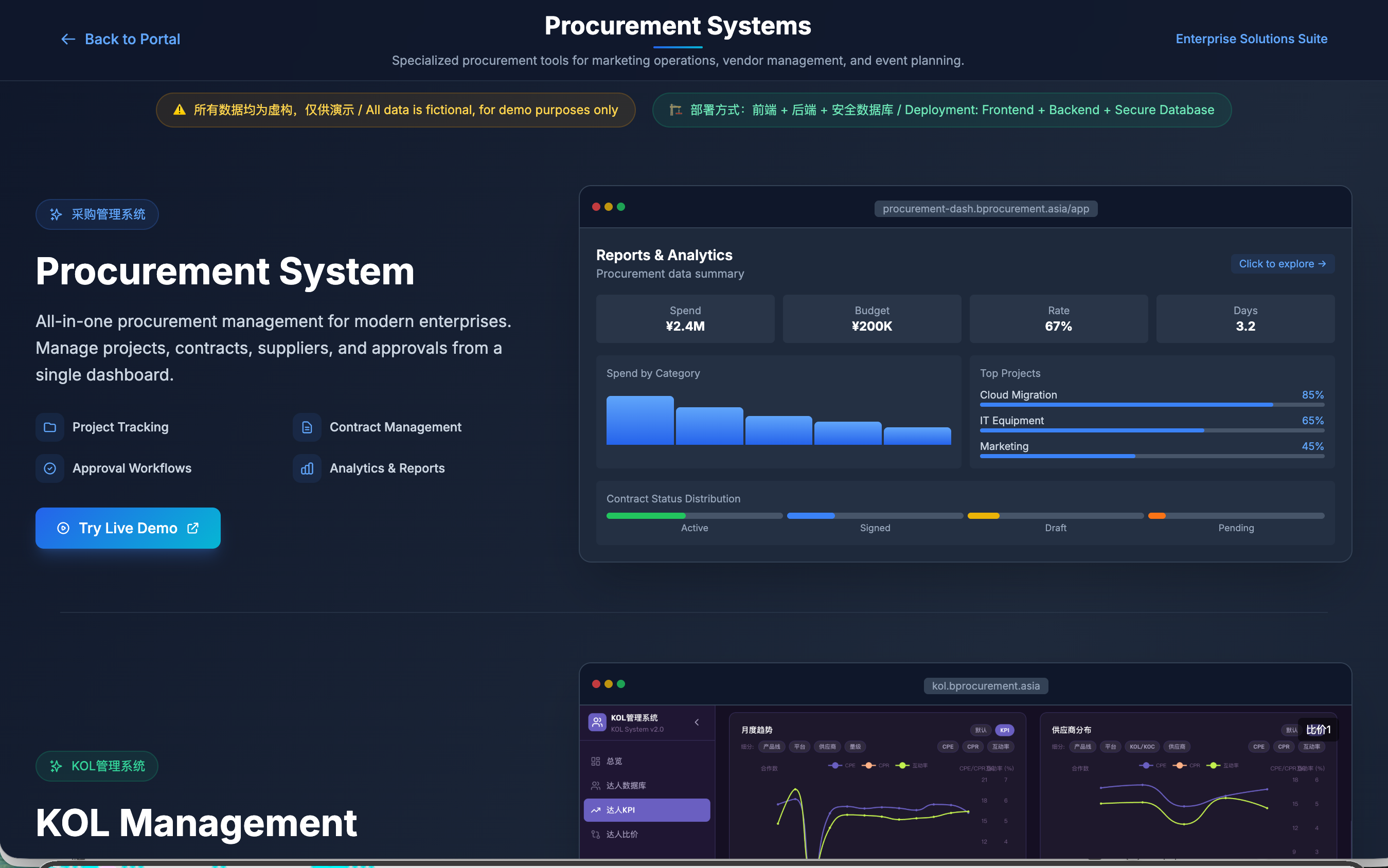This screenshot has width=1388, height=868.
Task: Click the IT Equipment progress bar
Action: 1152,430
